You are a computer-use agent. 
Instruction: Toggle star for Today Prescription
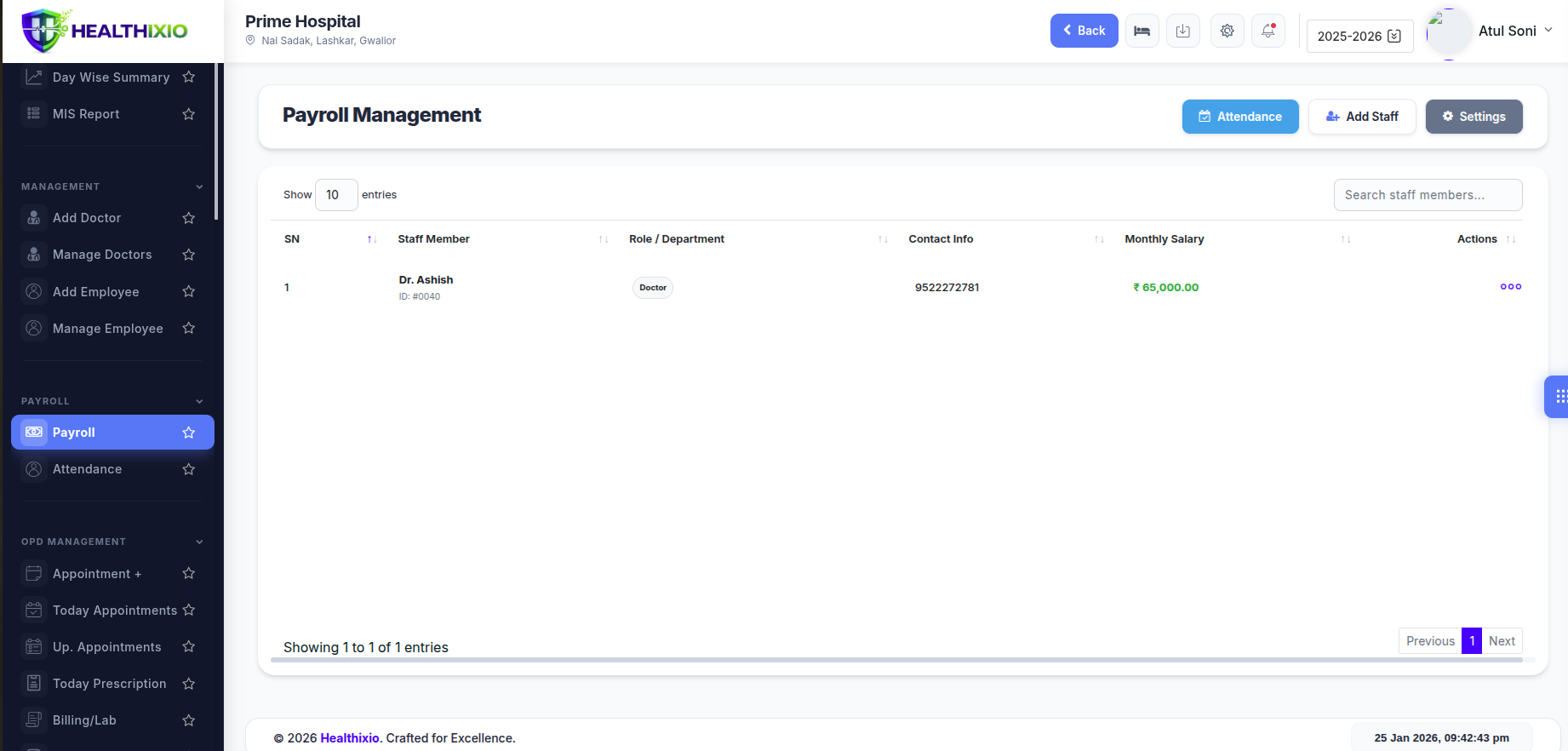[189, 682]
